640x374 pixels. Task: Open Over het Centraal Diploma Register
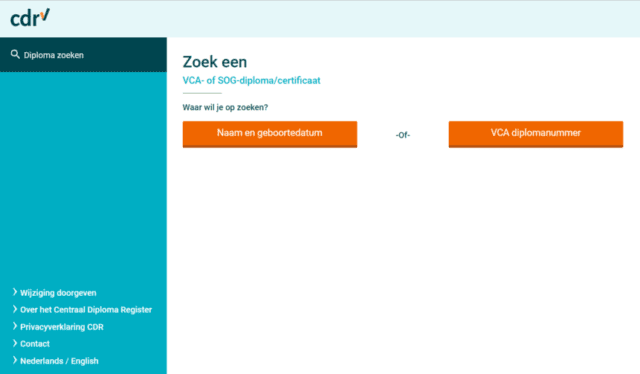click(86, 310)
